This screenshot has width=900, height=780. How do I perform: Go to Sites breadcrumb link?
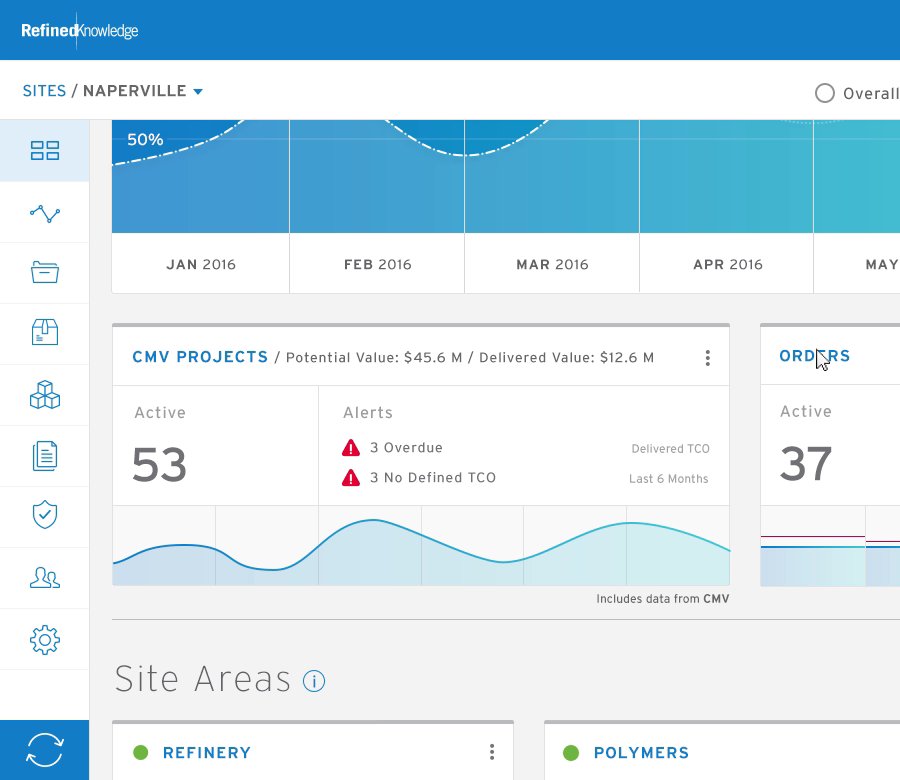(x=44, y=91)
